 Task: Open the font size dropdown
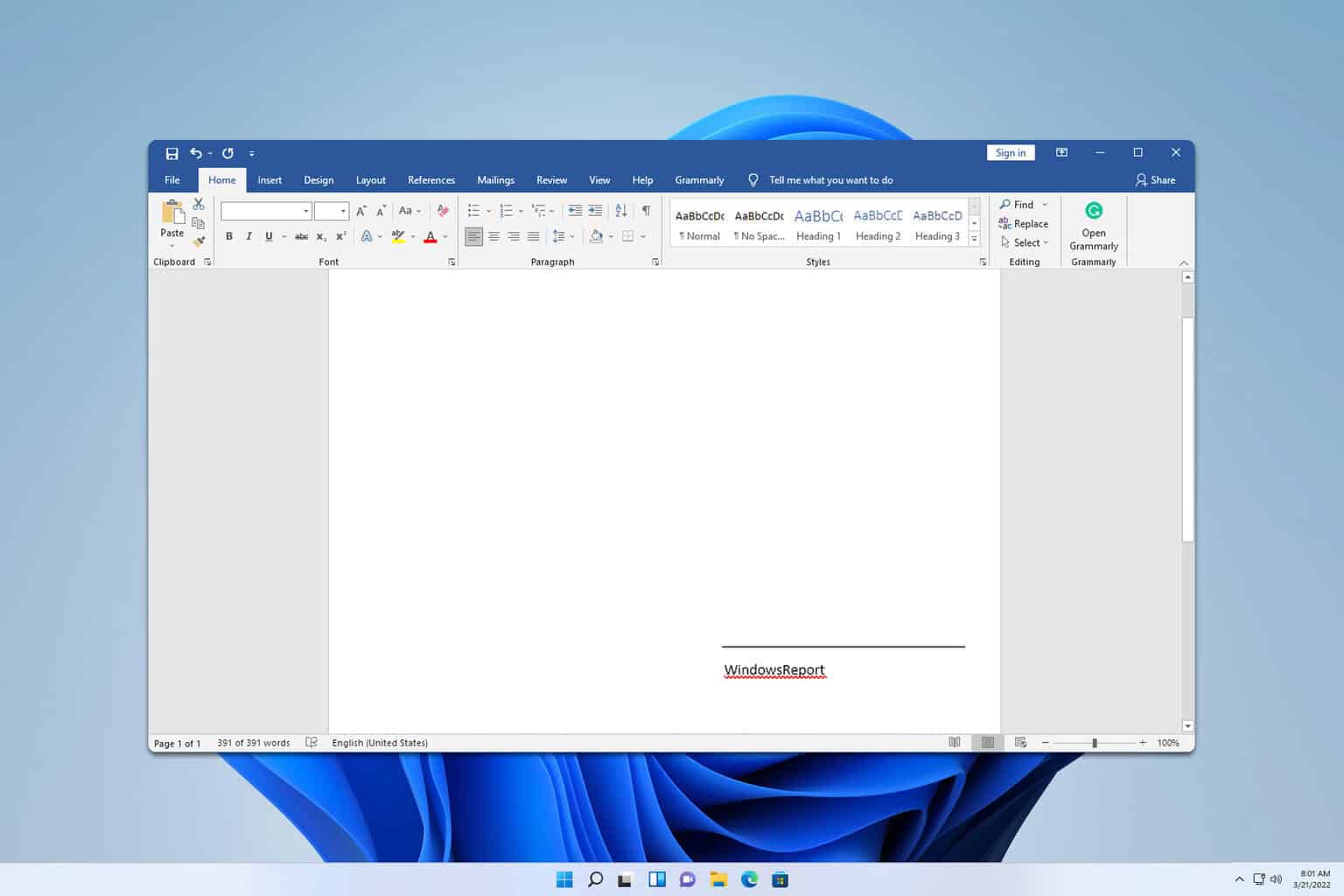tap(343, 211)
